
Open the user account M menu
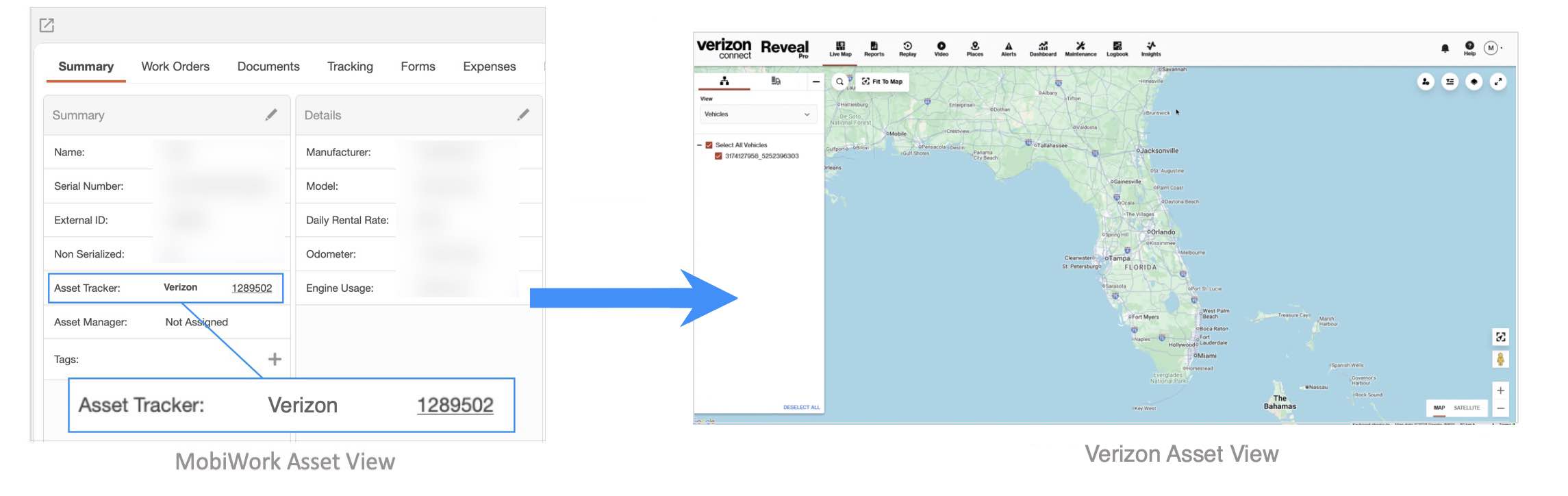tap(1491, 48)
